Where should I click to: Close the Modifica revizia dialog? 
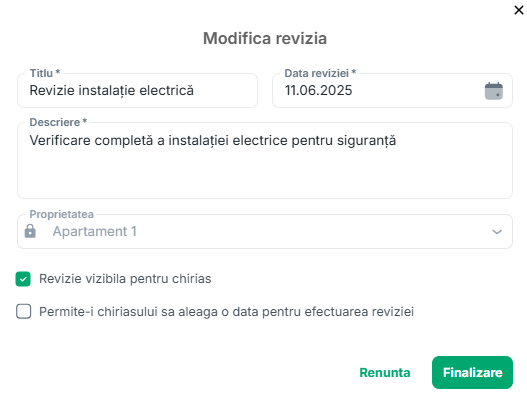(x=519, y=10)
